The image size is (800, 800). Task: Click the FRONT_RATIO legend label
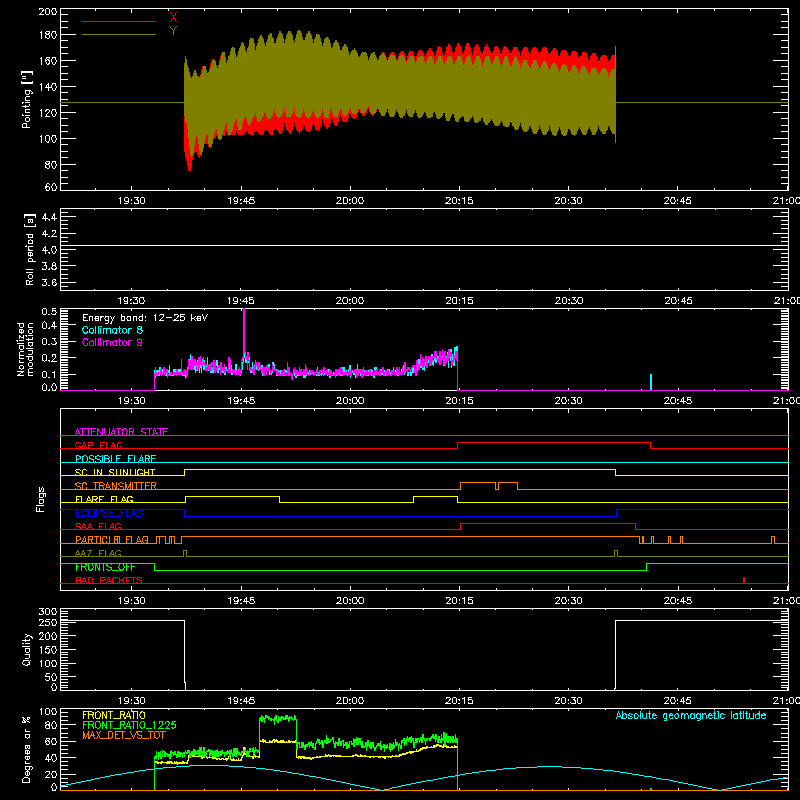click(x=114, y=715)
